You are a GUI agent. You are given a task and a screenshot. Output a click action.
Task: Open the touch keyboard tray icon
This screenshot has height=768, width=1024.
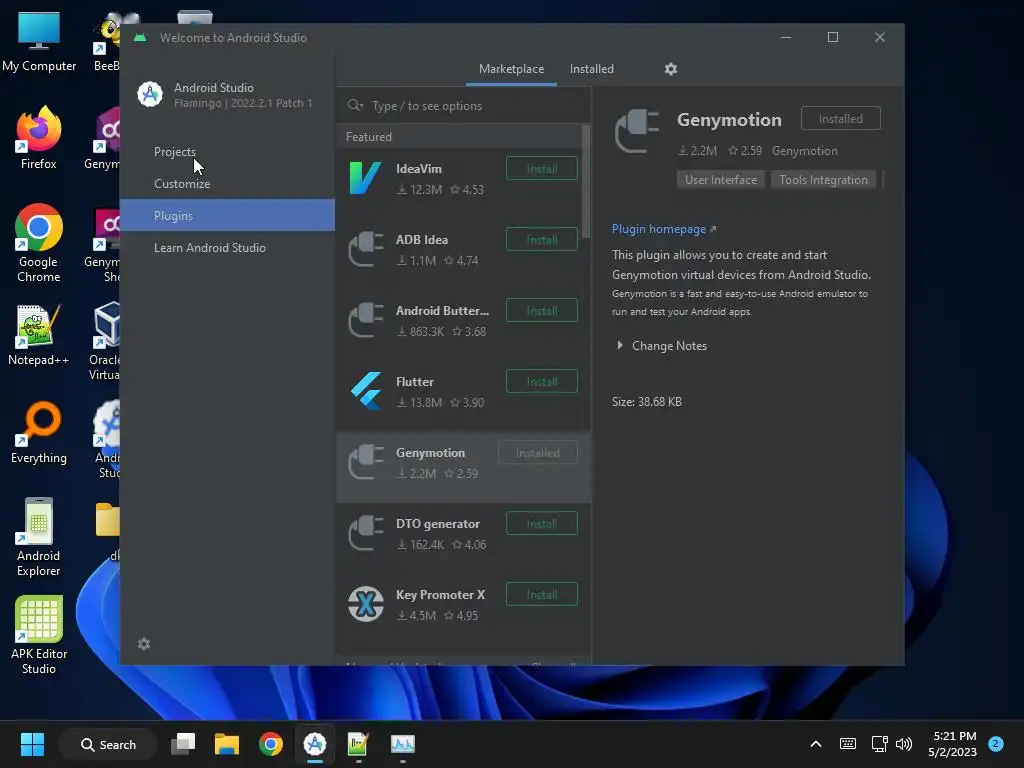[x=848, y=744]
